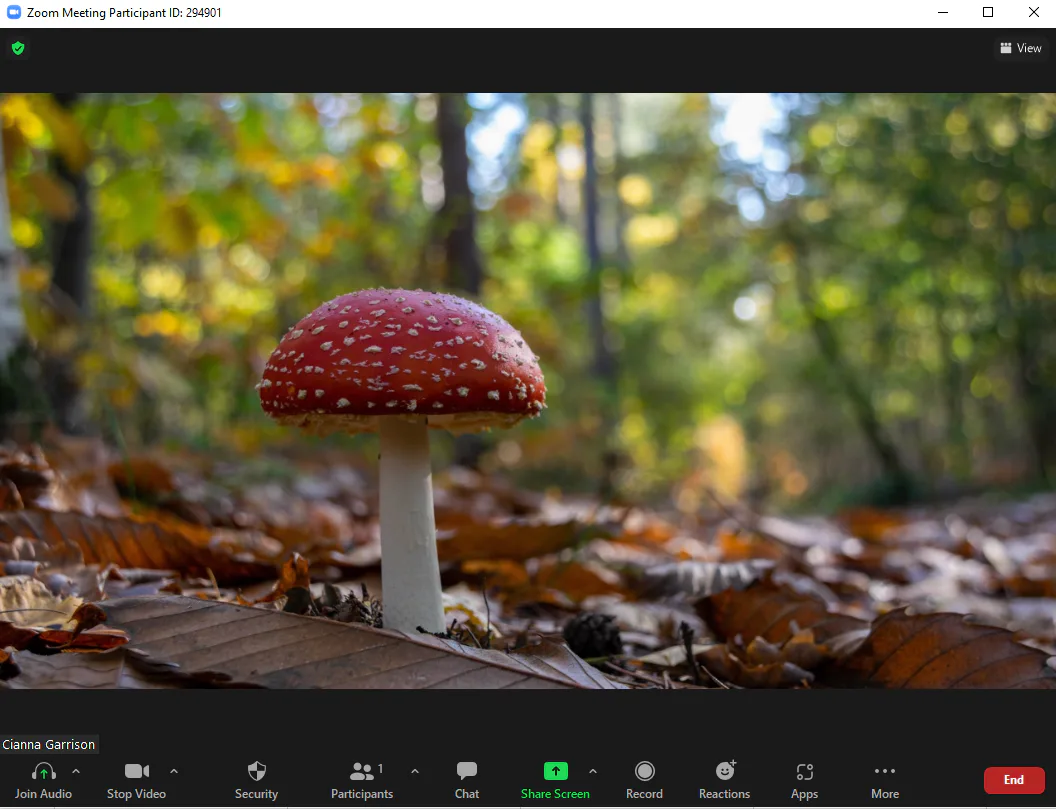This screenshot has height=809, width=1056.
Task: Open the Apps panel
Action: pyautogui.click(x=805, y=780)
